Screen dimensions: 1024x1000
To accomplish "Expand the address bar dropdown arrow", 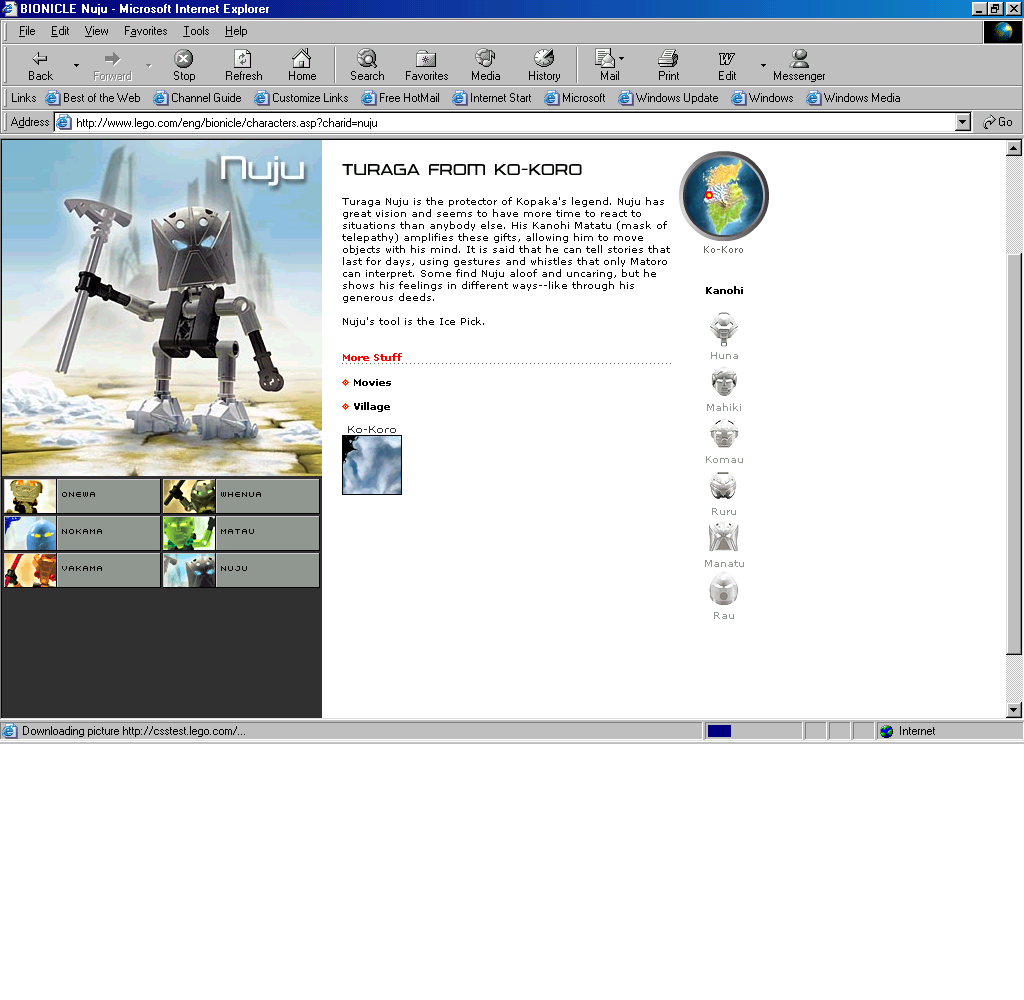I will click(x=963, y=122).
